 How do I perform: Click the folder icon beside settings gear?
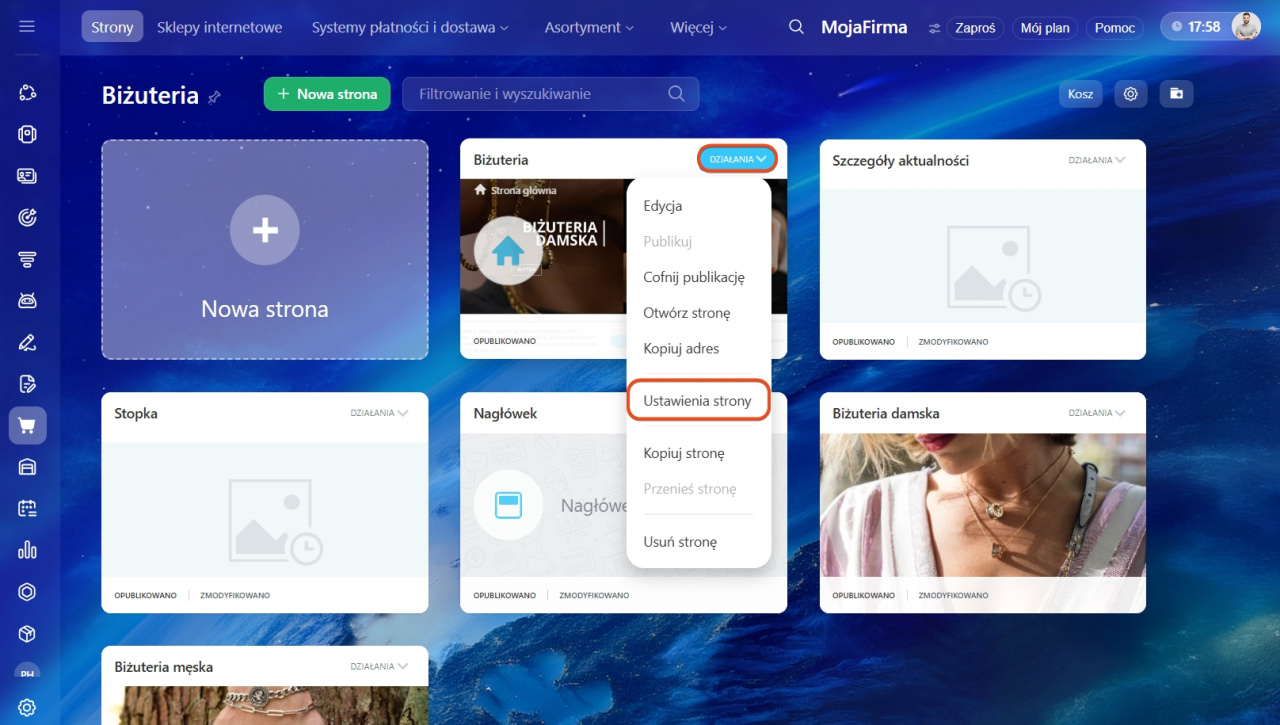(1176, 94)
